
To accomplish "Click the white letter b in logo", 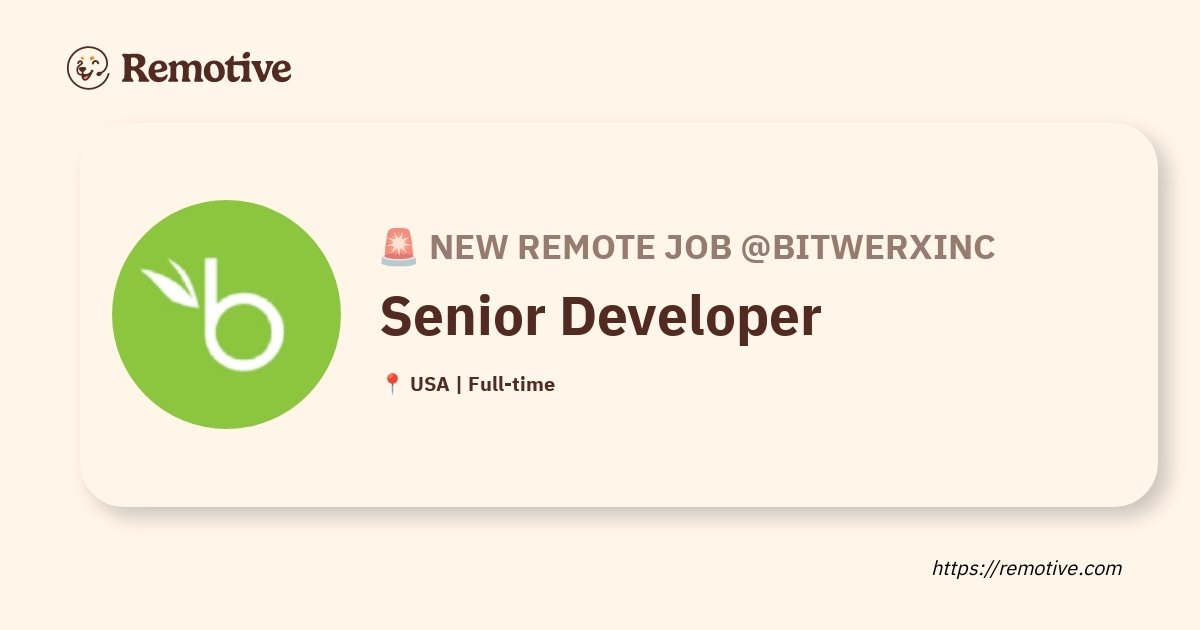I will pyautogui.click(x=240, y=313).
